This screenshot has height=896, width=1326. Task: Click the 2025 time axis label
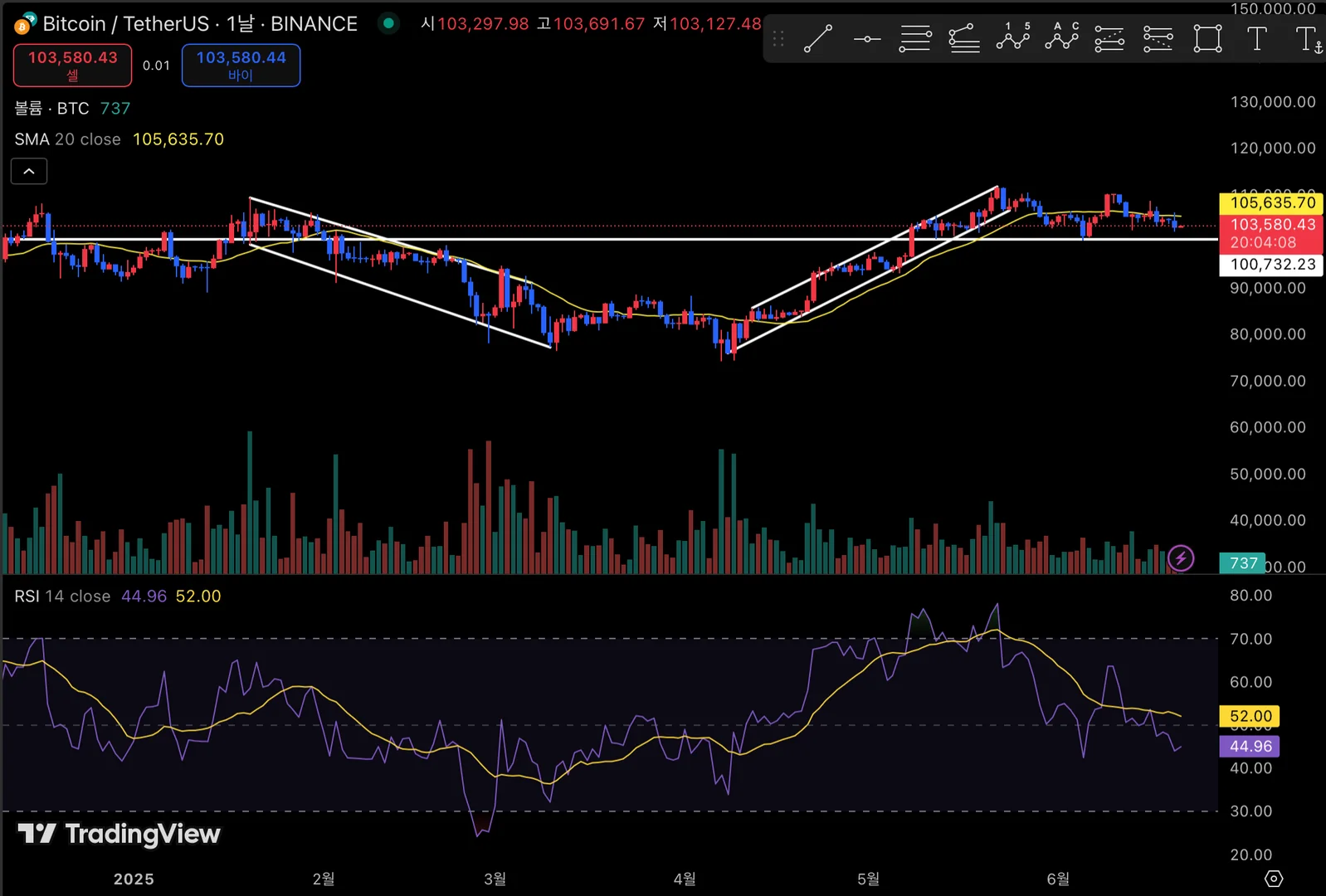pos(134,879)
